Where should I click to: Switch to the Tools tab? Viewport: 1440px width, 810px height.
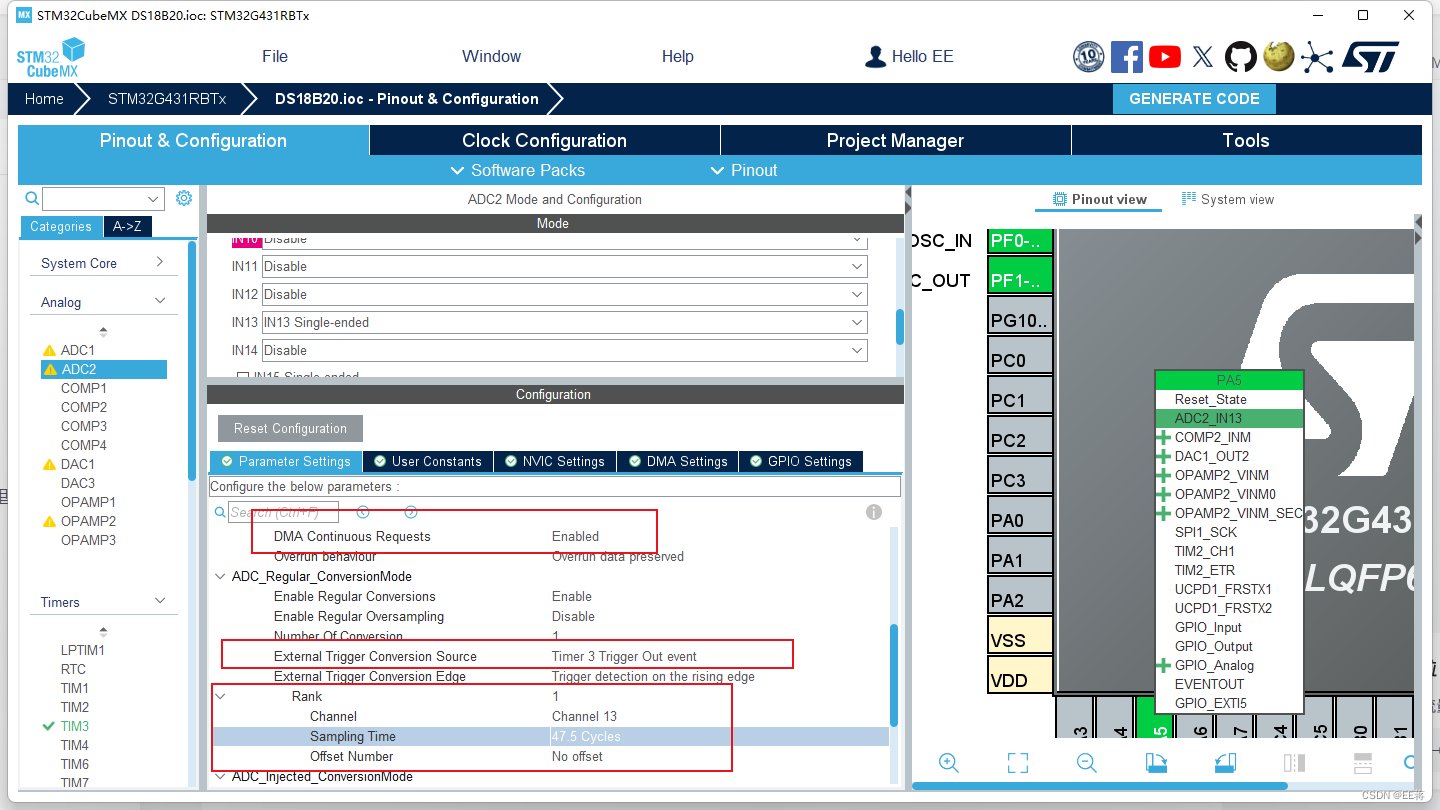[x=1246, y=140]
